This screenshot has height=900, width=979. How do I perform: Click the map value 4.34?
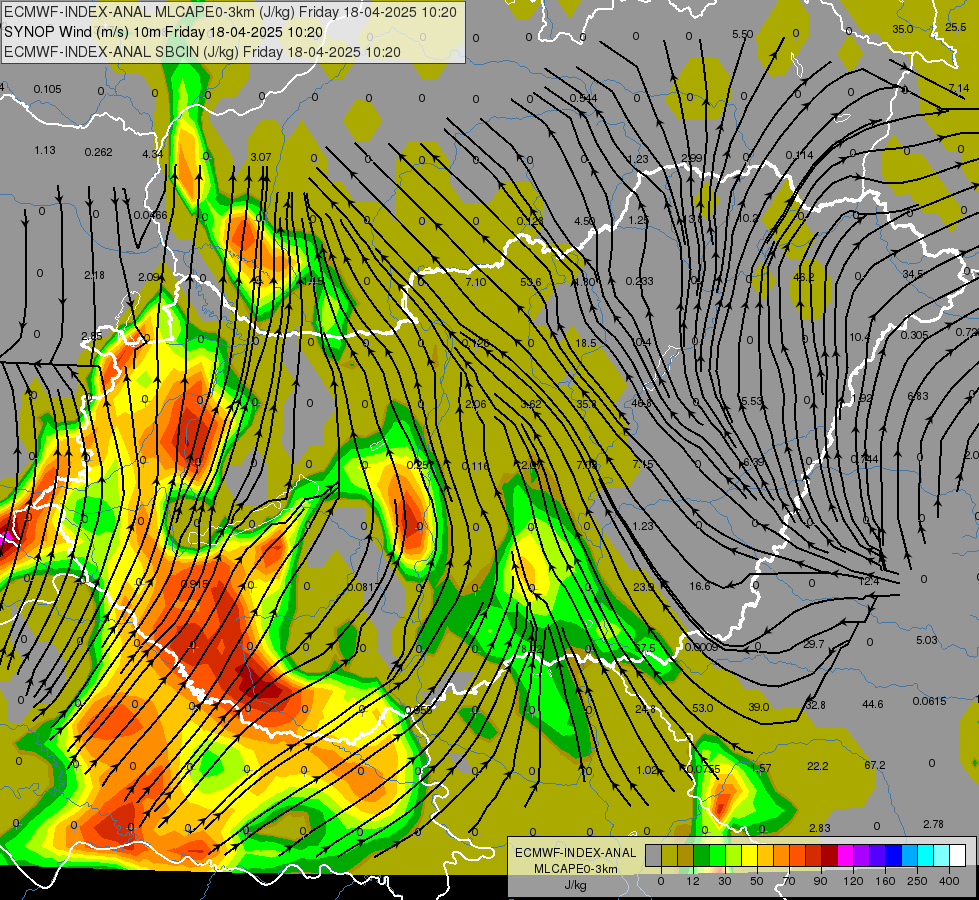[152, 154]
